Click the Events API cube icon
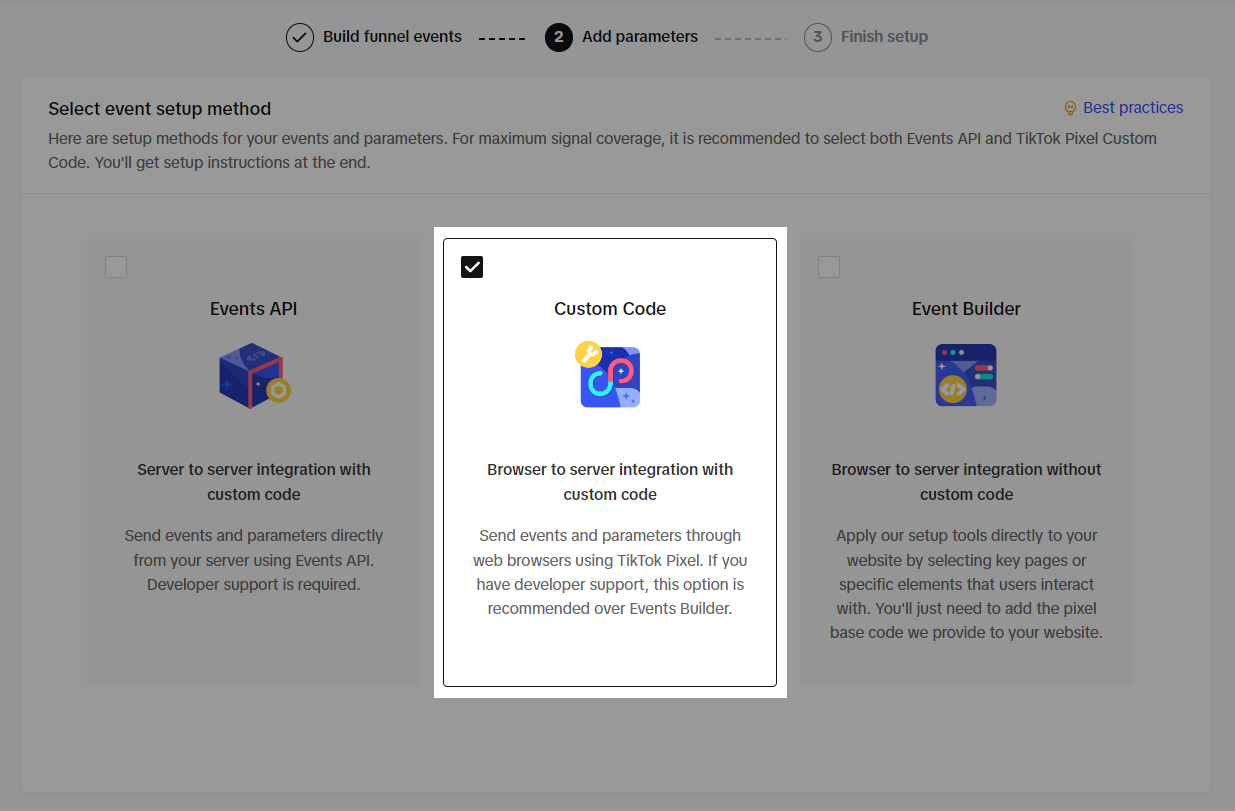Image resolution: width=1235 pixels, height=811 pixels. click(254, 375)
